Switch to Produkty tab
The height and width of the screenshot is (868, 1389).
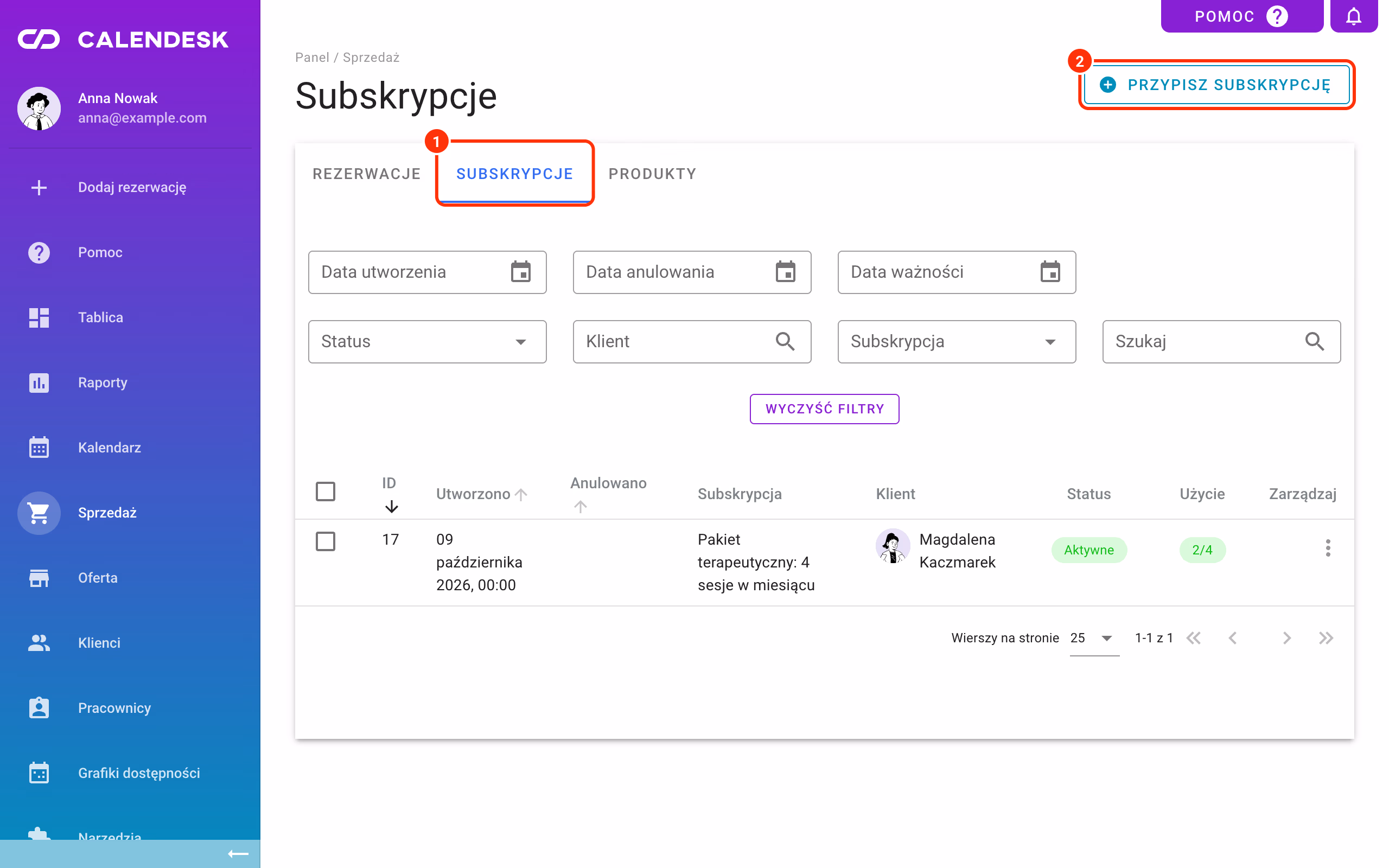(653, 174)
